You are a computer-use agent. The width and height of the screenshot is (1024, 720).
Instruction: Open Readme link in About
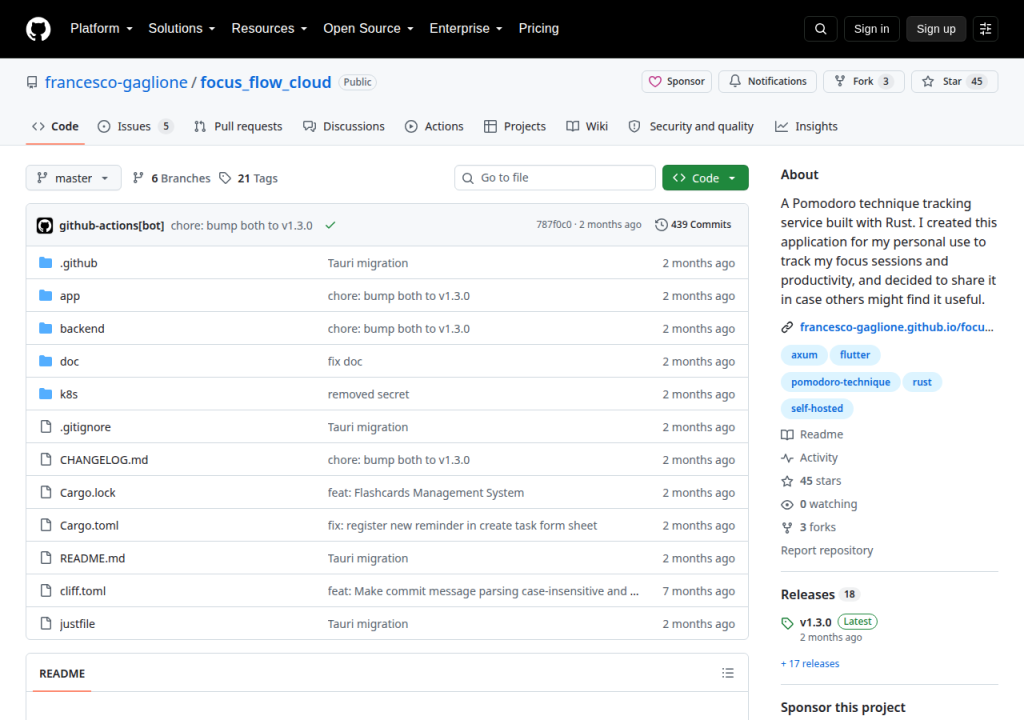(812, 434)
